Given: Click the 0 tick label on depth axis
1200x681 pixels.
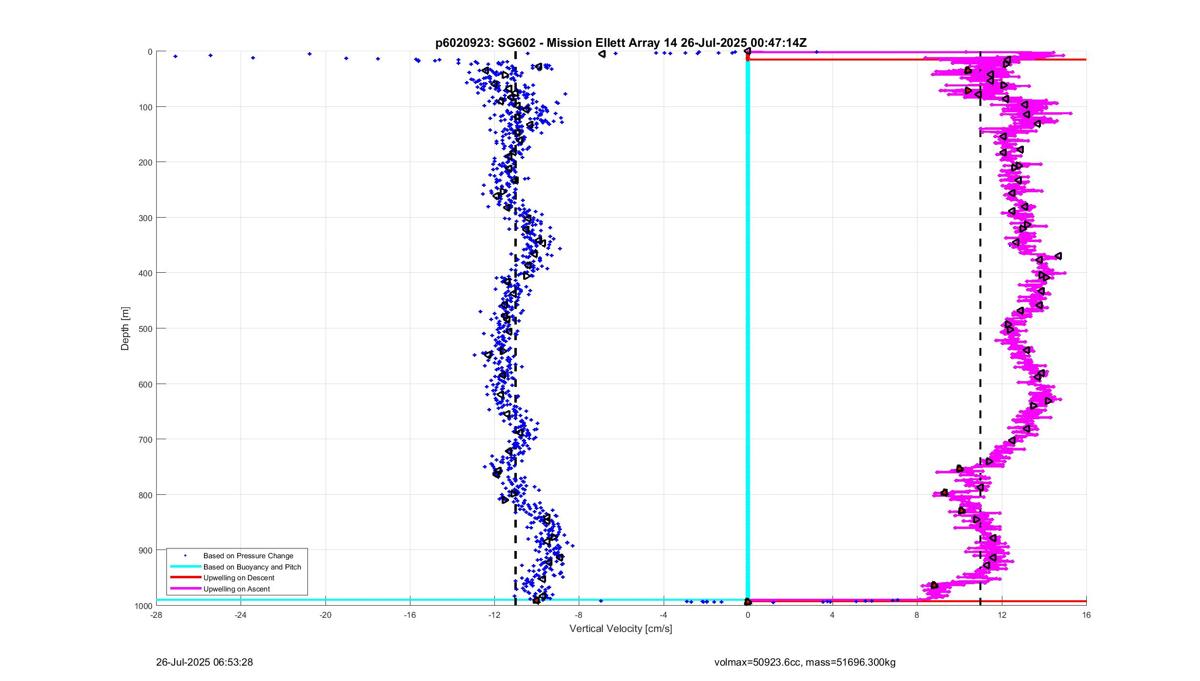Looking at the screenshot, I should [149, 52].
